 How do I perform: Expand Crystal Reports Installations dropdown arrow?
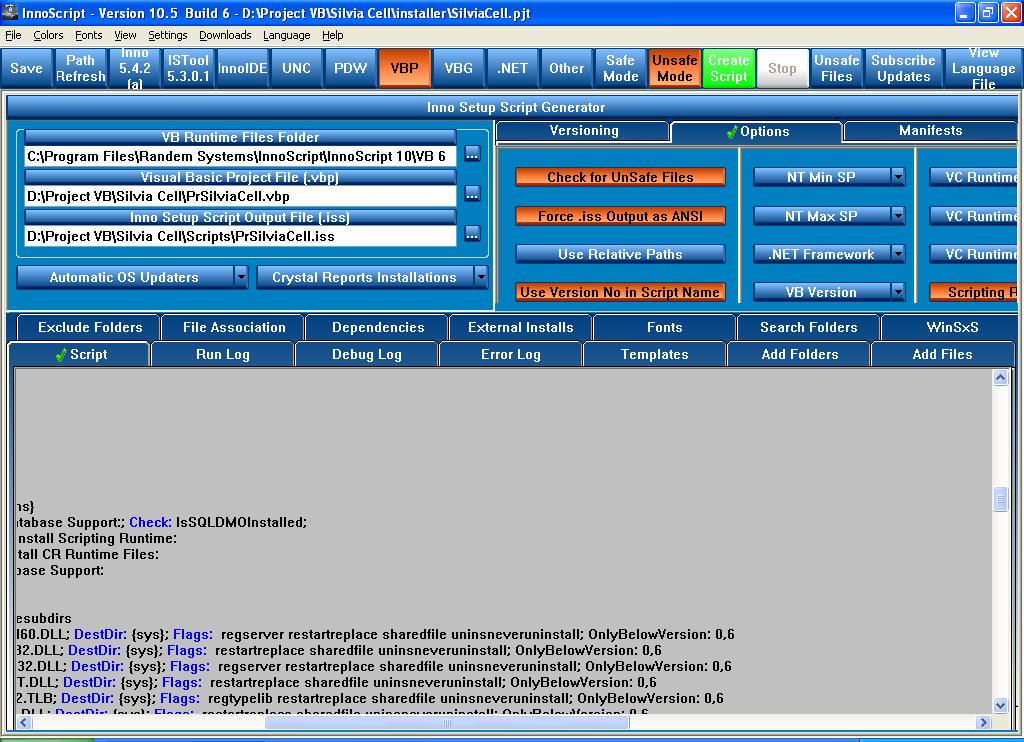click(x=481, y=277)
